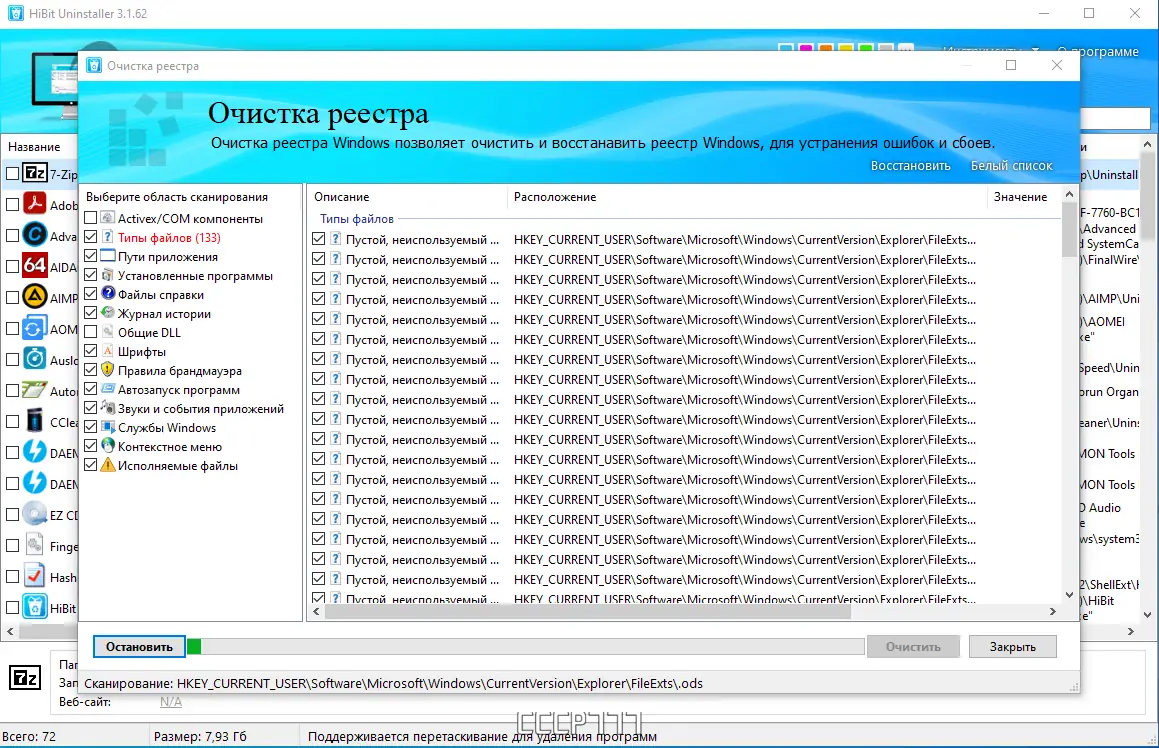The image size is (1159, 748).
Task: Click the Закрыть button
Action: coord(1013,647)
